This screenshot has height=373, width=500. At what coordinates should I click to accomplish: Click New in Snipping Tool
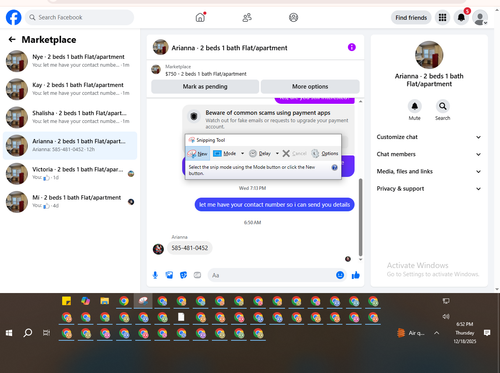(198, 153)
